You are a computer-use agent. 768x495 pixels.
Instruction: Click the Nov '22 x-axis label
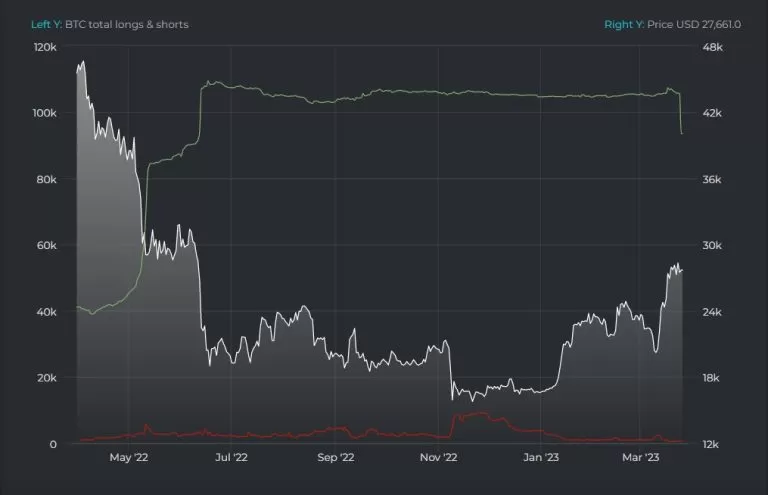(x=438, y=458)
